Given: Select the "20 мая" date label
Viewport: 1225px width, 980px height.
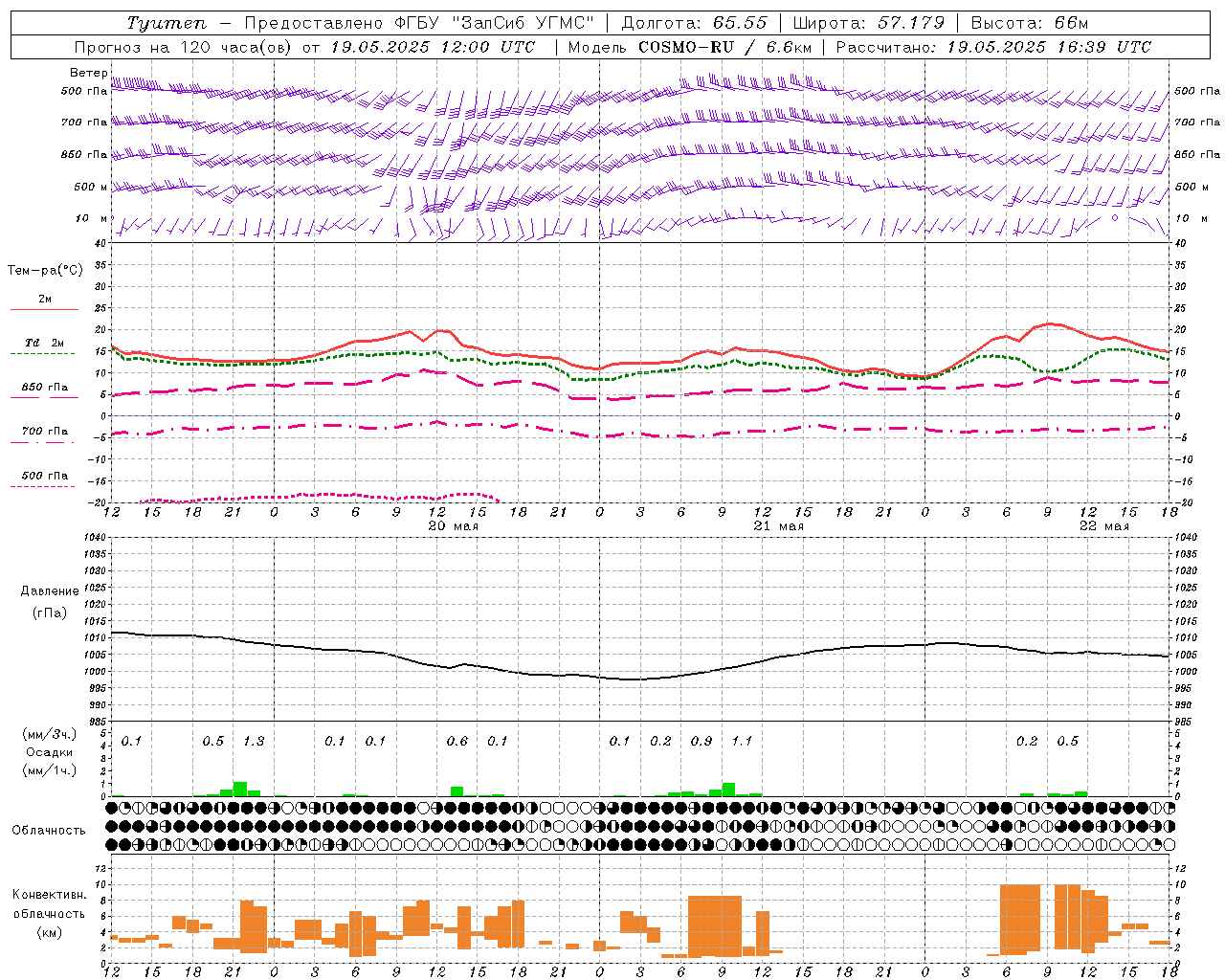Looking at the screenshot, I should pos(453,525).
